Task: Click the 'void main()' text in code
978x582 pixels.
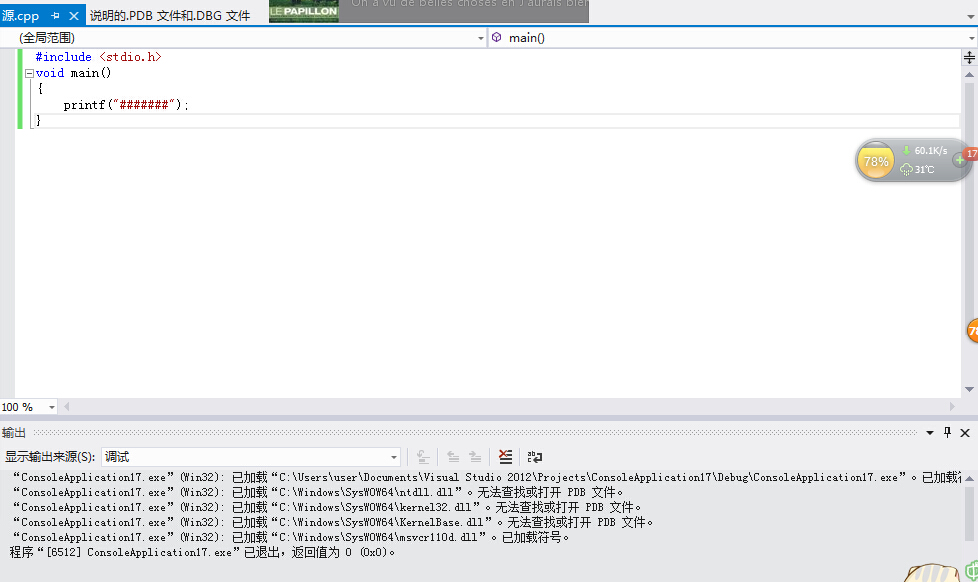Action: (74, 73)
